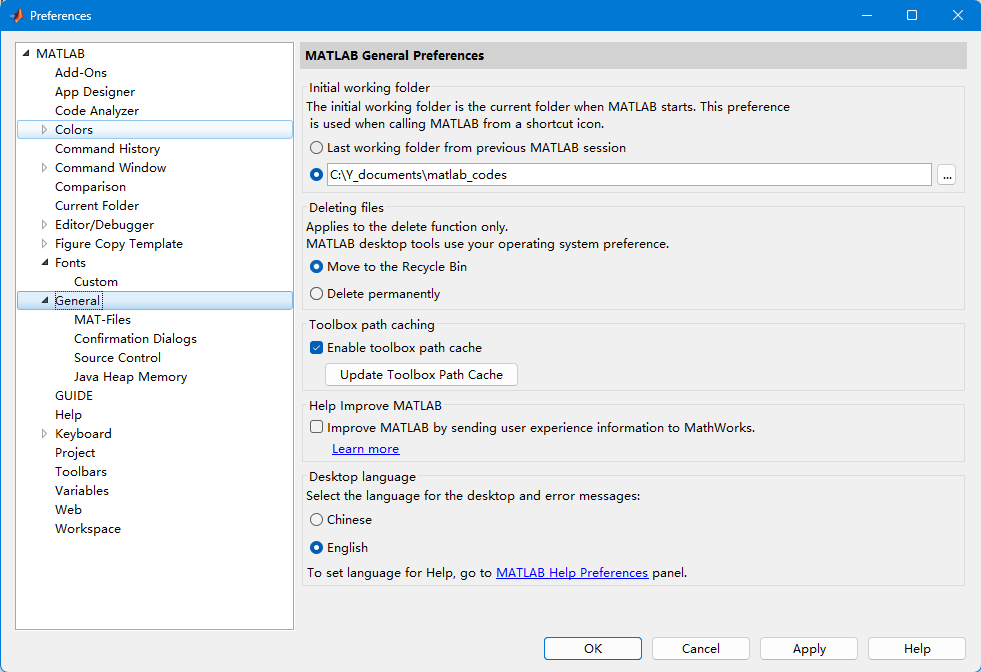The image size is (981, 672).
Task: Expand the Colors tree node arrow
Action: 44,130
